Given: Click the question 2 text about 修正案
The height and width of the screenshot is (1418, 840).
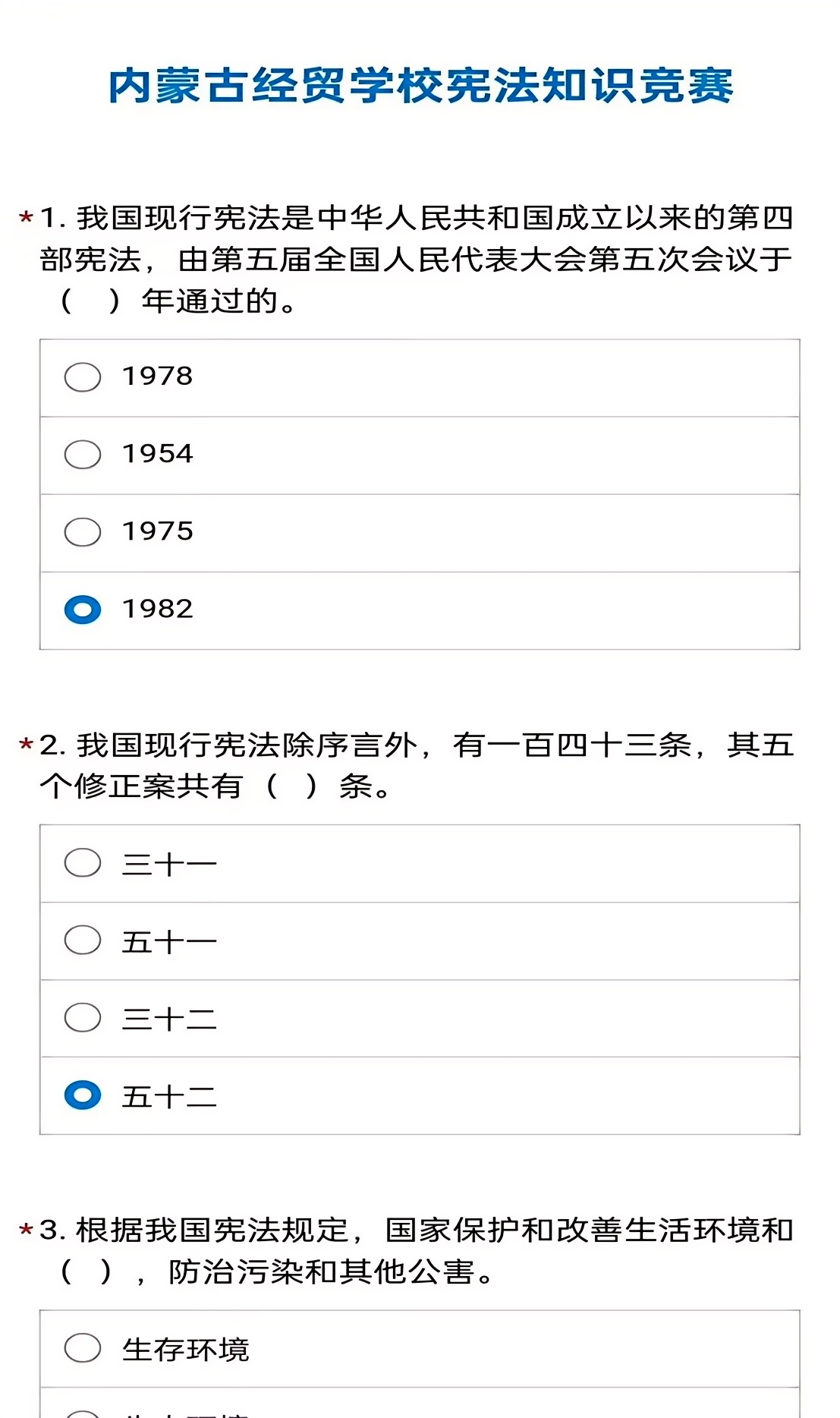Looking at the screenshot, I should [x=416, y=765].
